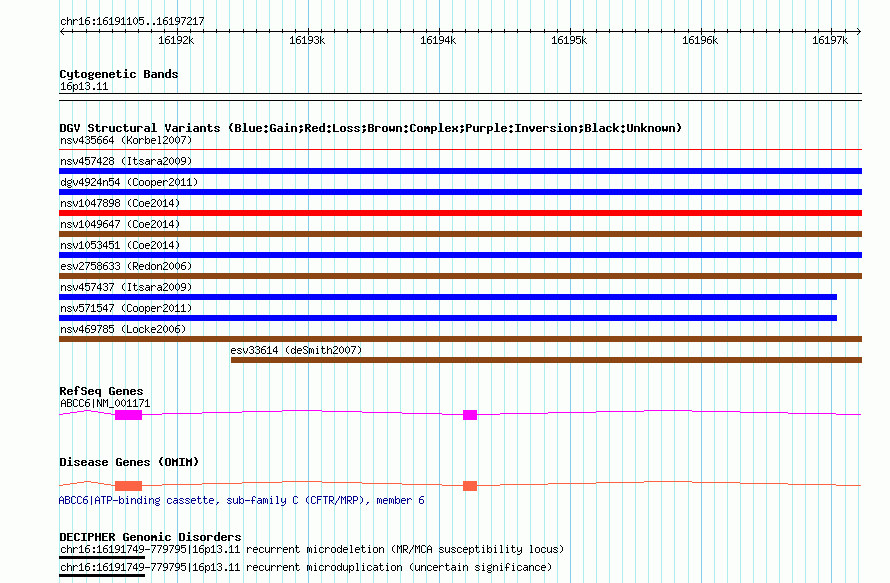
Task: Click the nsv435664 (Korbel2007) variant label
Action: point(126,140)
